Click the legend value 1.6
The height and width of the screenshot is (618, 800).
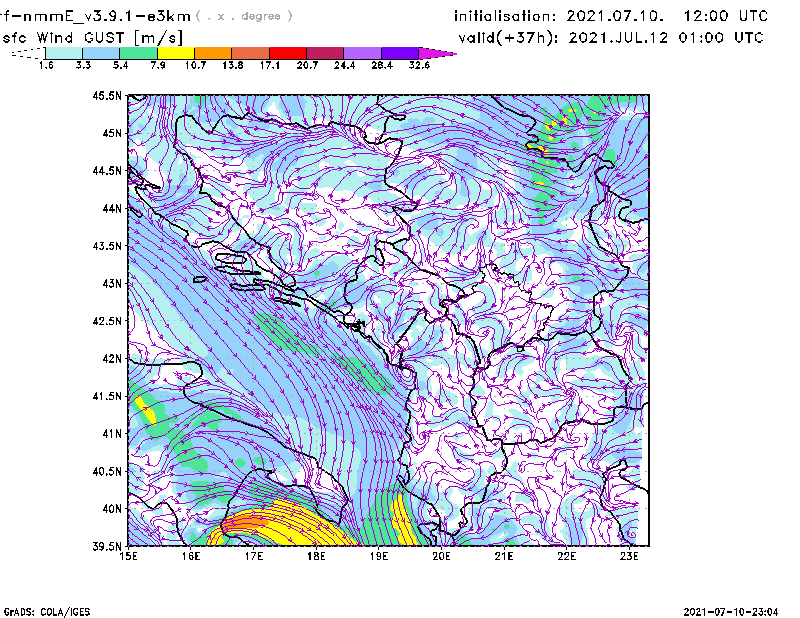point(46,65)
